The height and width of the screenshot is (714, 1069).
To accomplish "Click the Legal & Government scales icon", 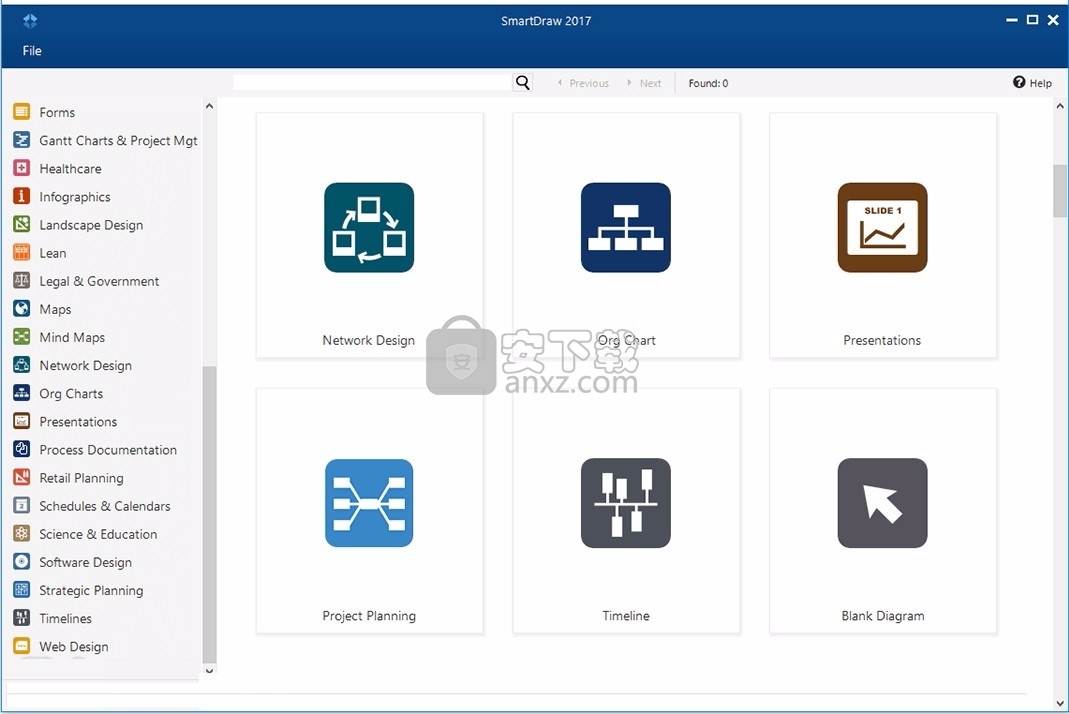I will click(x=22, y=280).
